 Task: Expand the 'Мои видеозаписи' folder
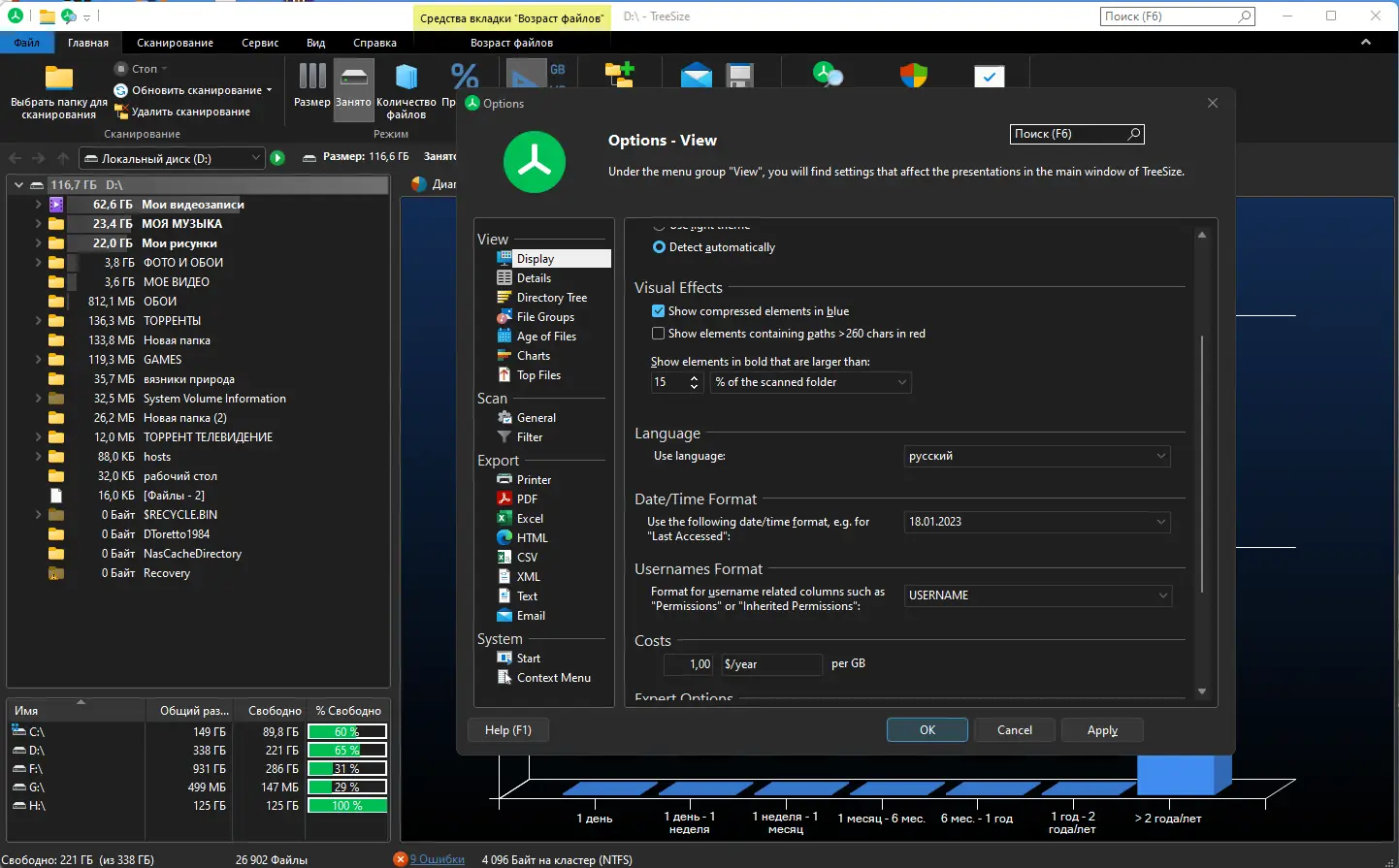pyautogui.click(x=38, y=205)
